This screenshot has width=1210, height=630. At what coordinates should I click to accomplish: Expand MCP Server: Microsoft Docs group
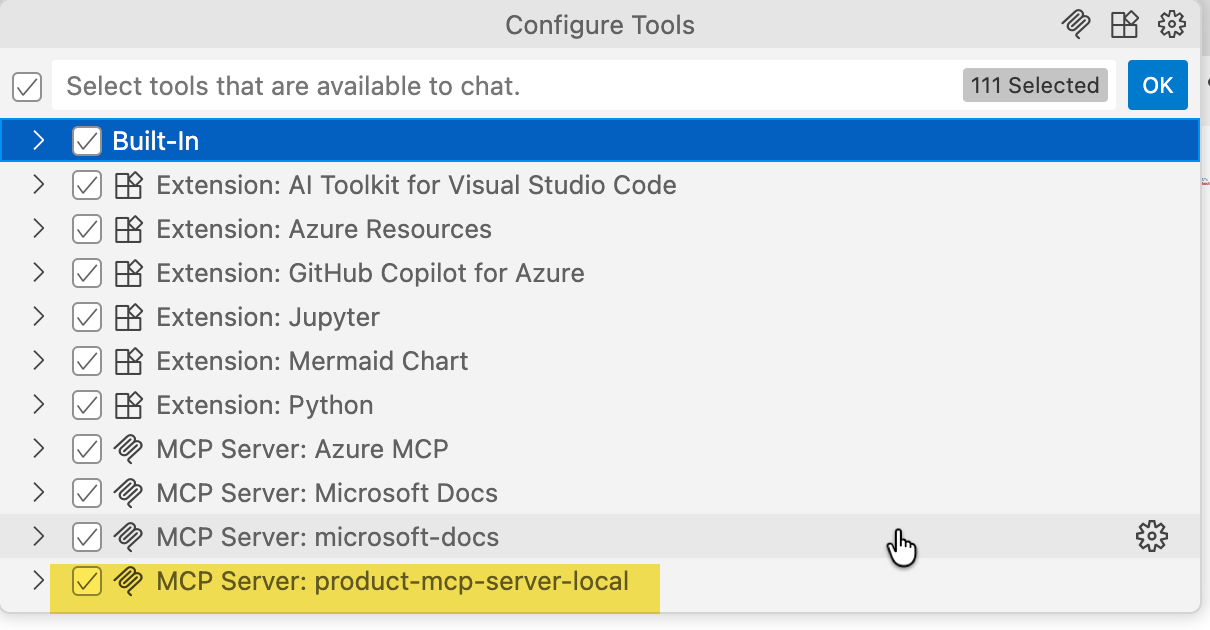click(x=39, y=493)
